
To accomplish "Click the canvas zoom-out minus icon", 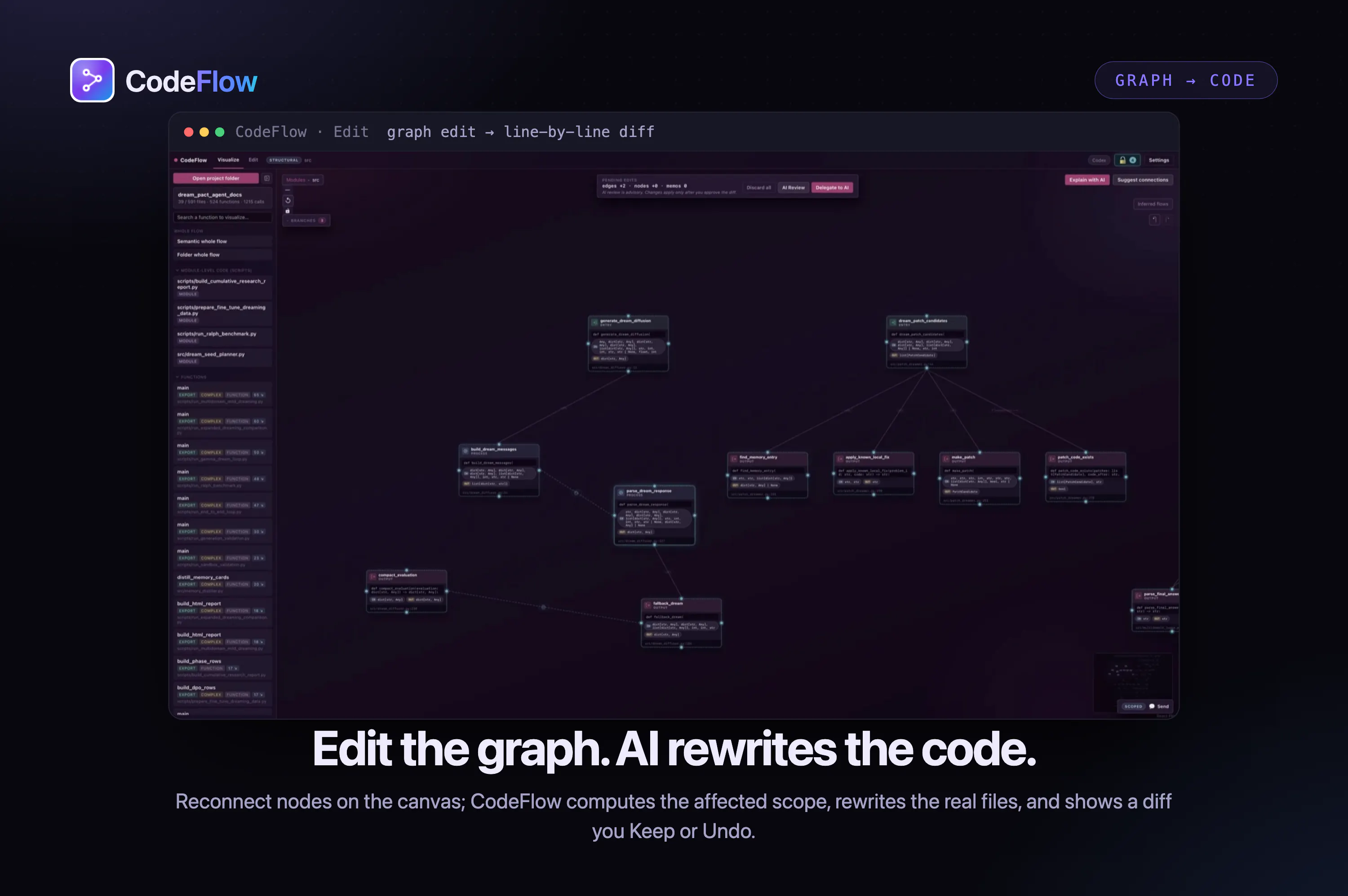I will pyautogui.click(x=288, y=190).
